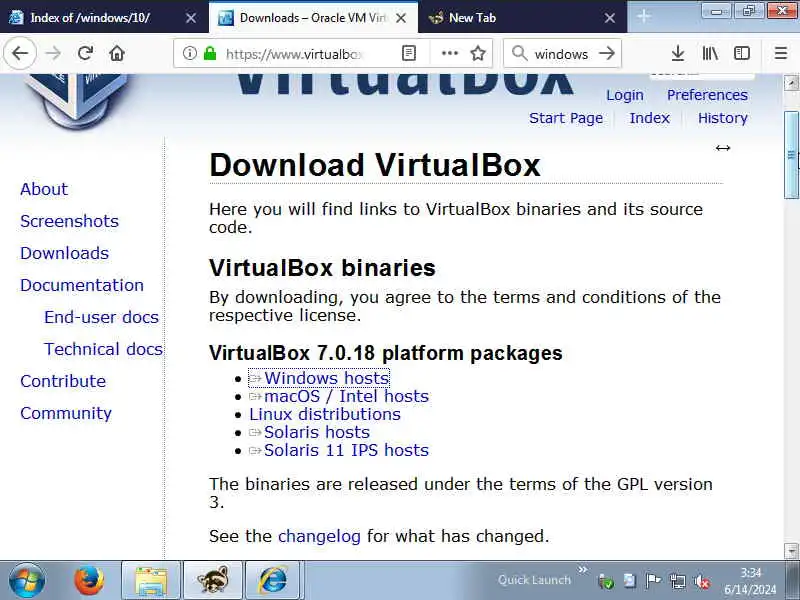Open the Firefox home page
Image resolution: width=800 pixels, height=600 pixels.
(117, 53)
